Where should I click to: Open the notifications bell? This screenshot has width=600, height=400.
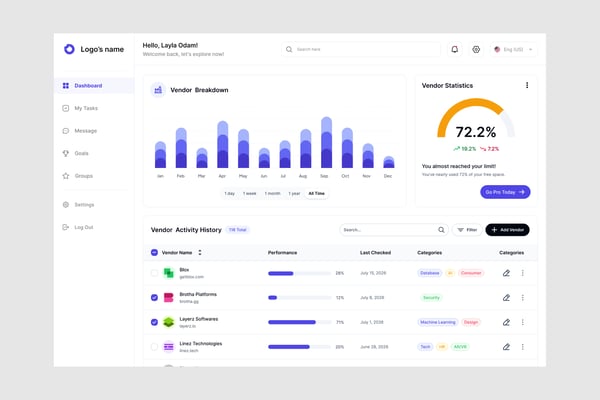point(455,49)
